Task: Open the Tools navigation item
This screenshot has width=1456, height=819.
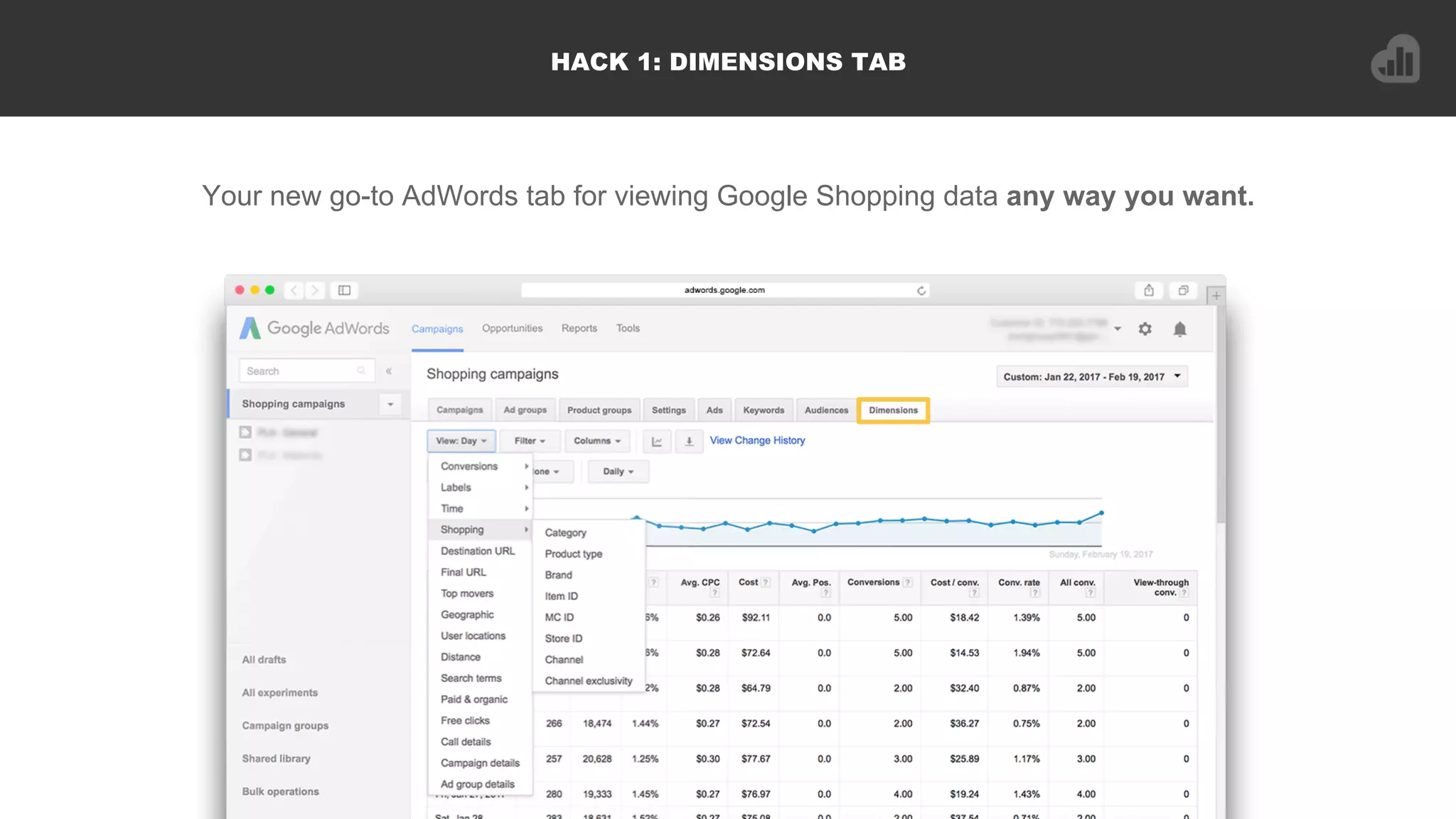Action: point(628,328)
